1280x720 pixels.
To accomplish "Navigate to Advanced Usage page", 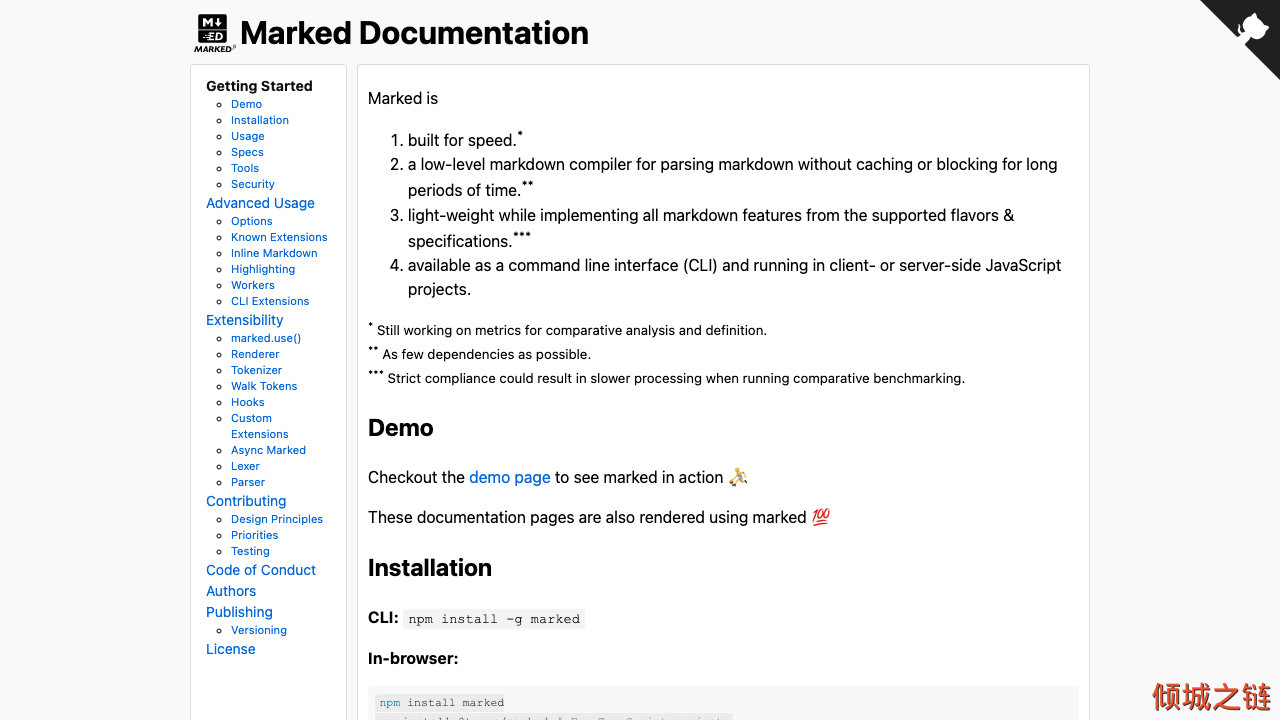I will click(260, 203).
